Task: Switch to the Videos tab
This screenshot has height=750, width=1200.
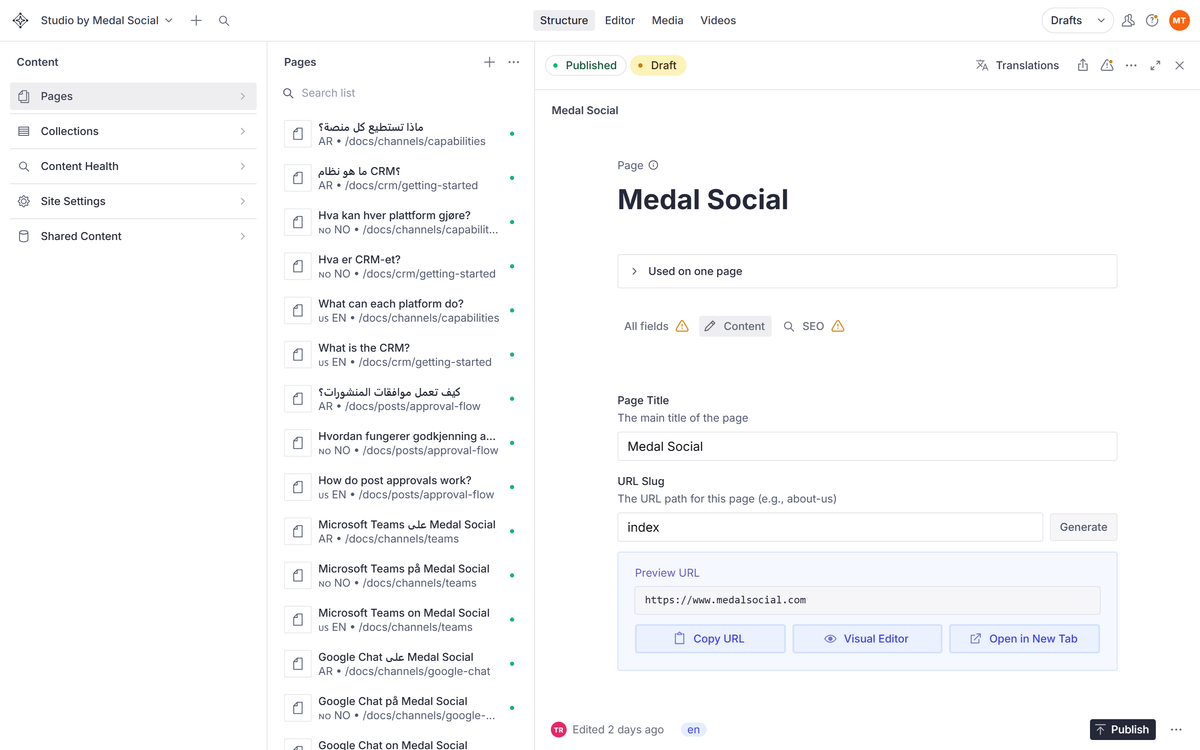Action: (718, 20)
